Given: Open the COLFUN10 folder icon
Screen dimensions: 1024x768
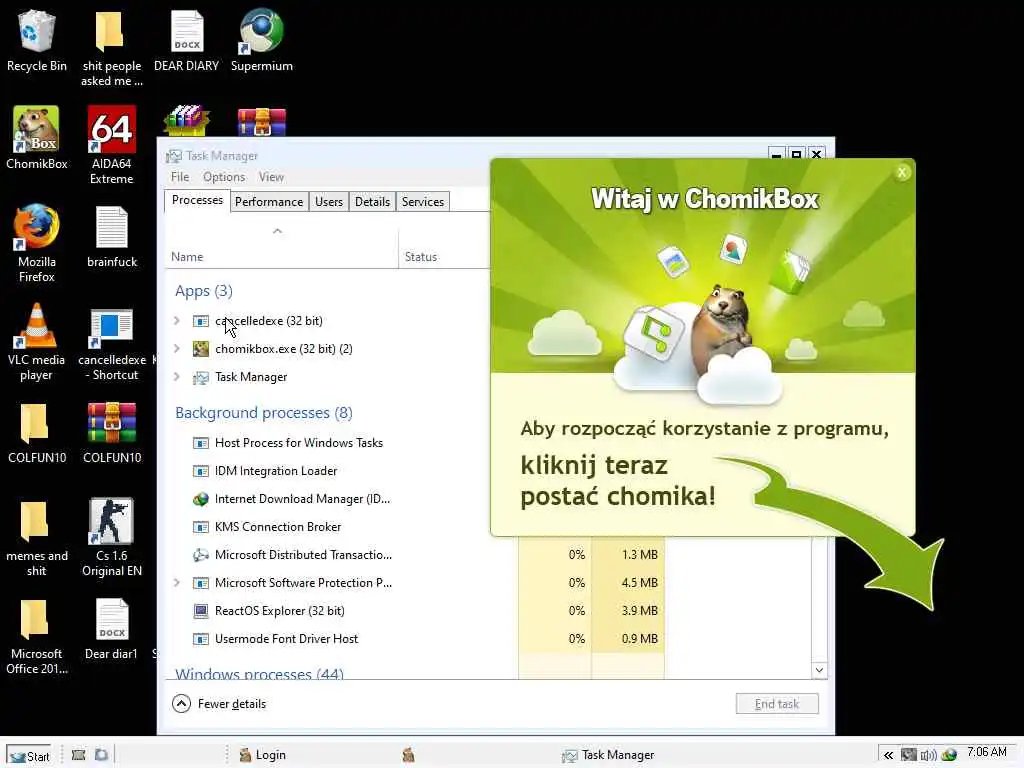Looking at the screenshot, I should point(37,432).
